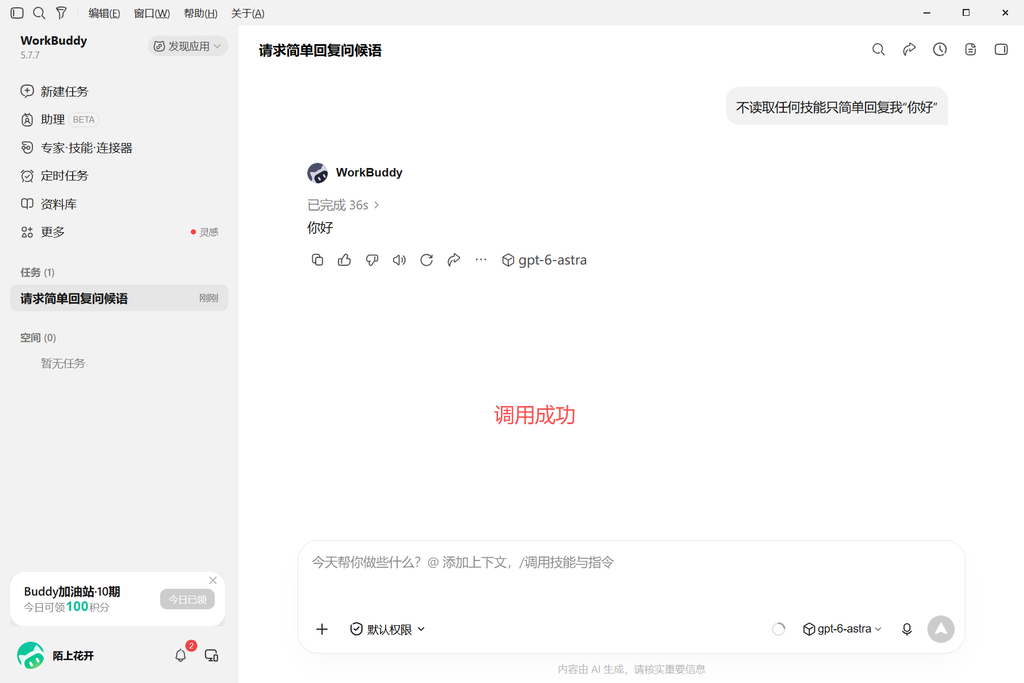Open history clock icon in header
The image size is (1024, 683).
[x=940, y=50]
